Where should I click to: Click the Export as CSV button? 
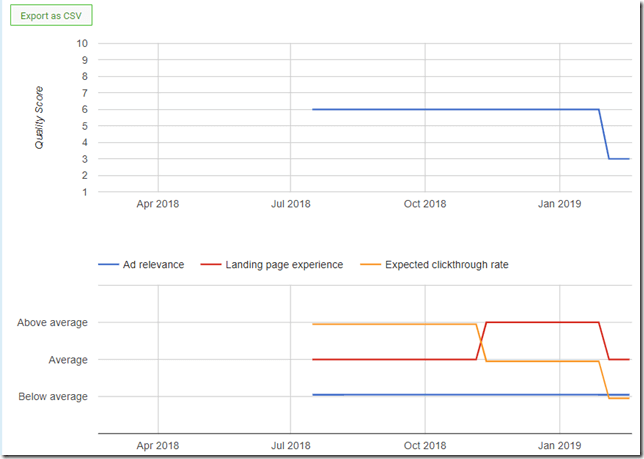[x=51, y=17]
